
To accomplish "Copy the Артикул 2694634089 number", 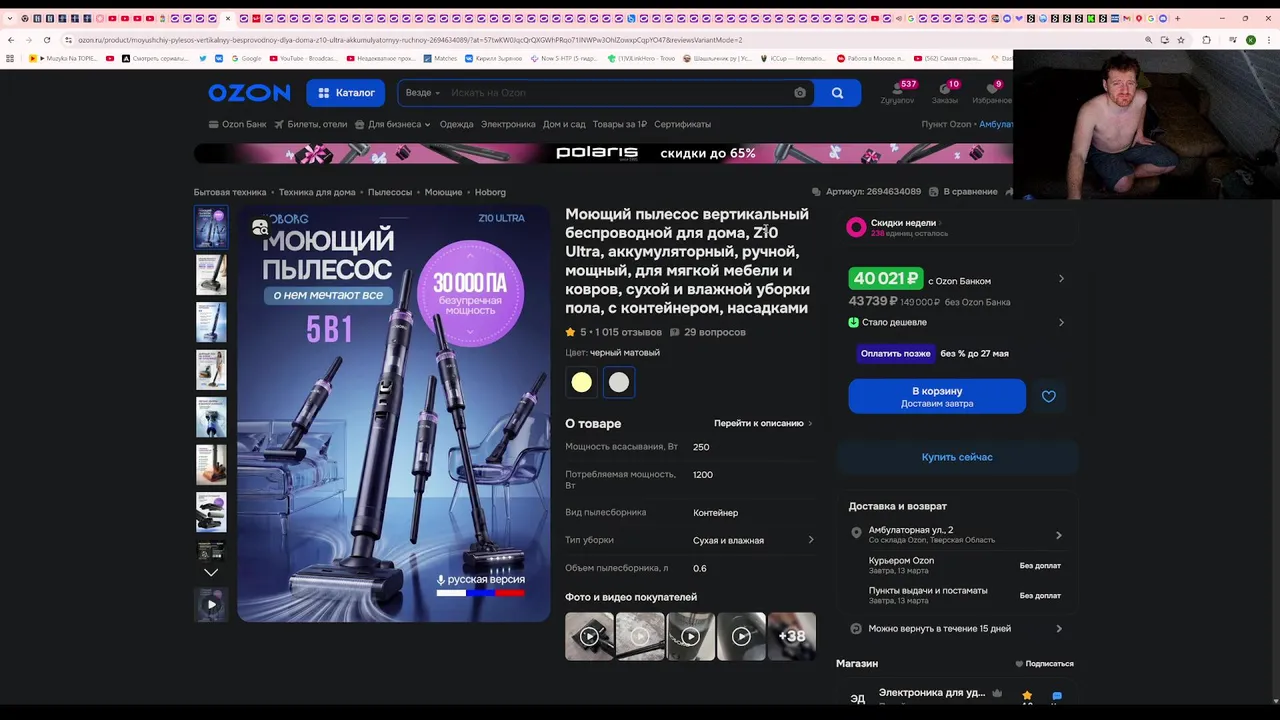I will [866, 192].
